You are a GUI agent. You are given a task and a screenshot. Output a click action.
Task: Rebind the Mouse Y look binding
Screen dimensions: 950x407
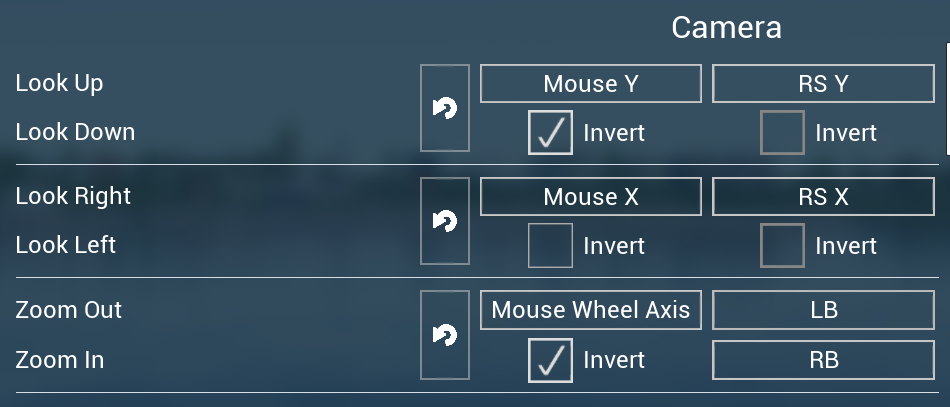(x=590, y=84)
